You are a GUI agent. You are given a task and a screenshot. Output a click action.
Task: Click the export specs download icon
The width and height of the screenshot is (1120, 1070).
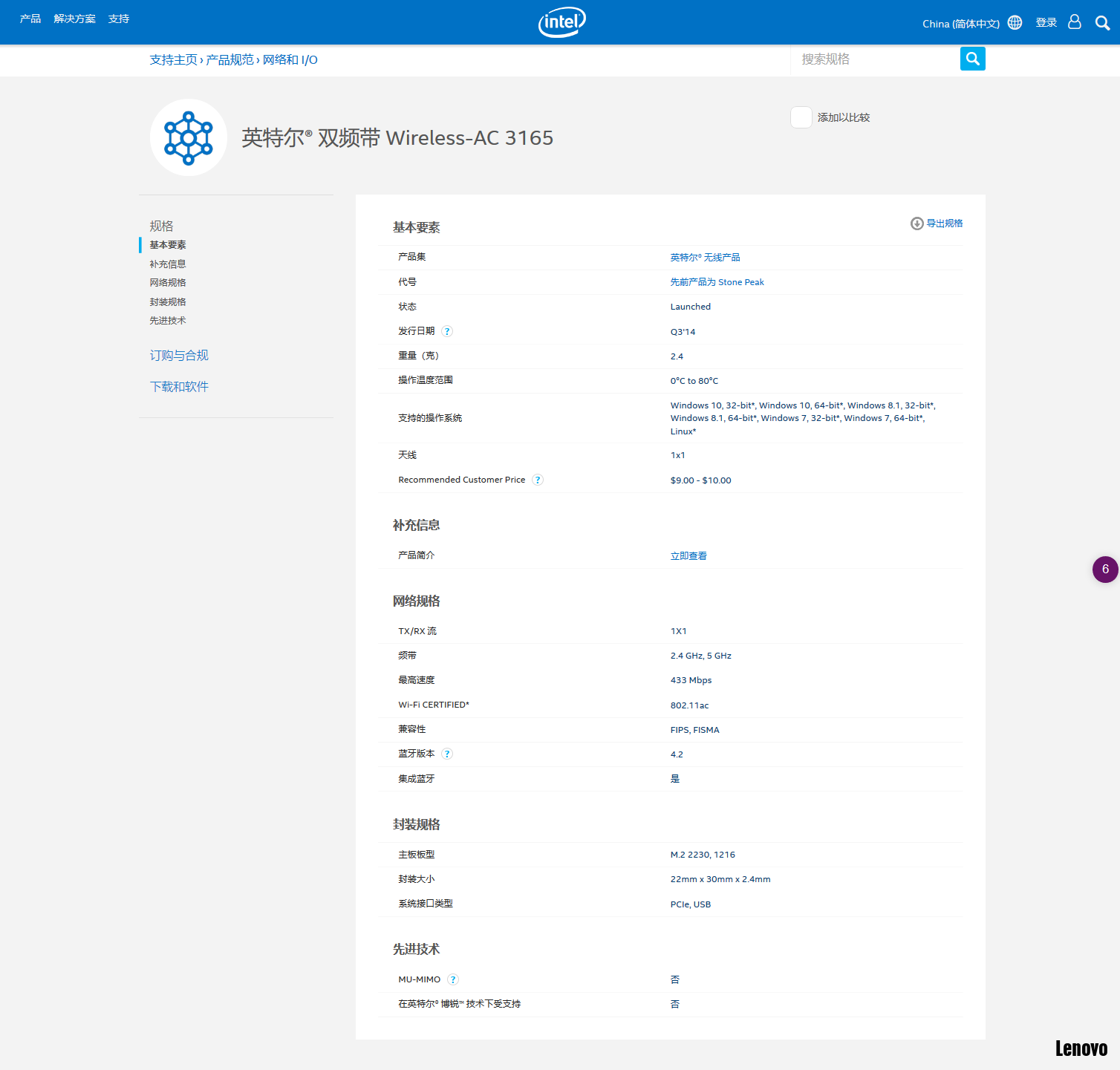pyautogui.click(x=916, y=224)
